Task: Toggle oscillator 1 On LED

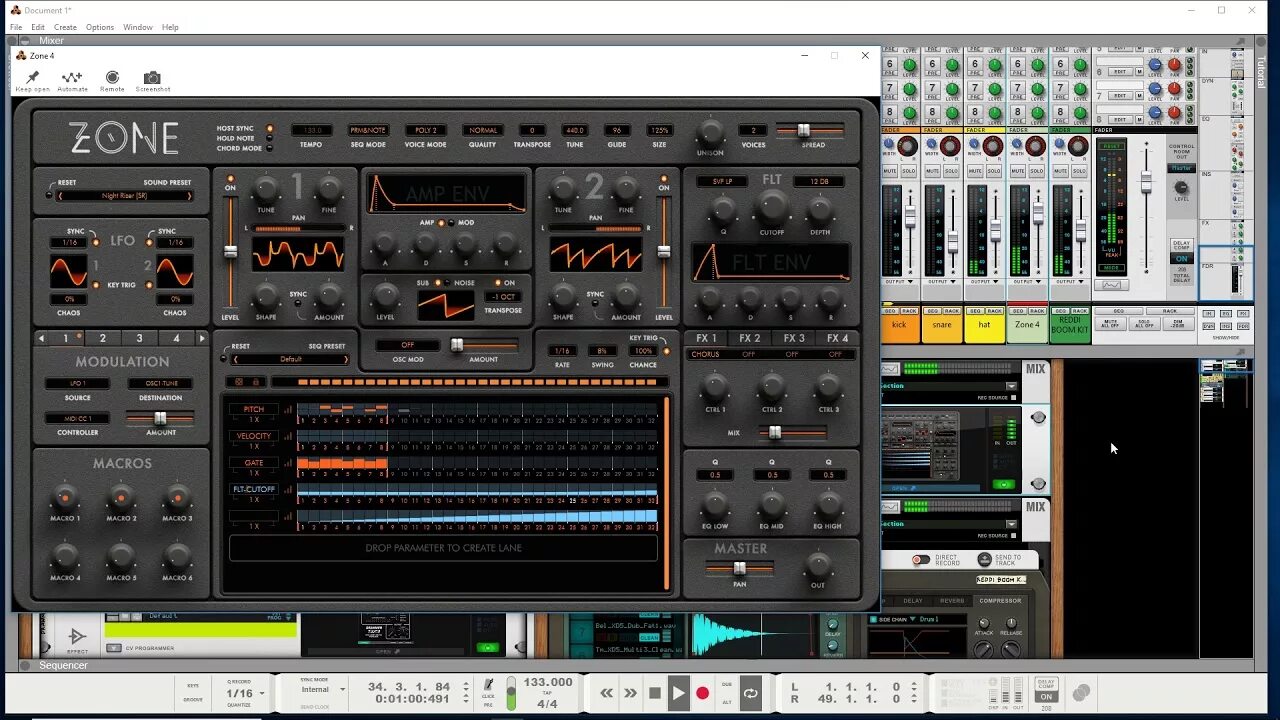Action: [231, 178]
